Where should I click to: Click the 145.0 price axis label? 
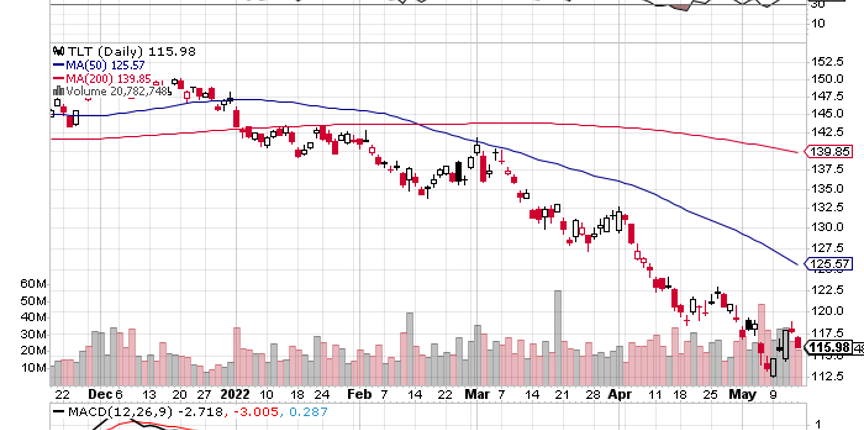pos(827,114)
